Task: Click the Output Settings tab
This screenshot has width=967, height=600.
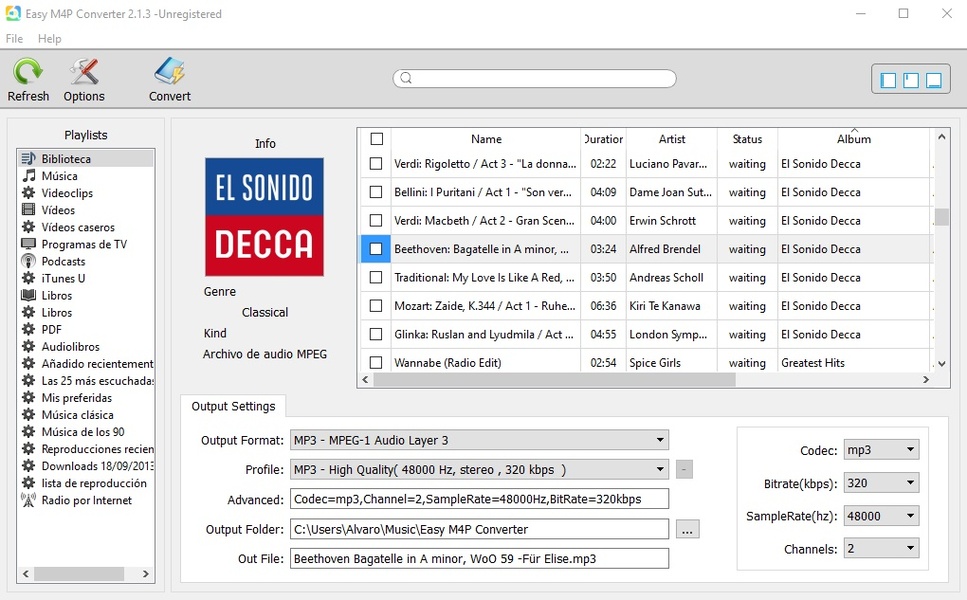Action: (x=233, y=406)
